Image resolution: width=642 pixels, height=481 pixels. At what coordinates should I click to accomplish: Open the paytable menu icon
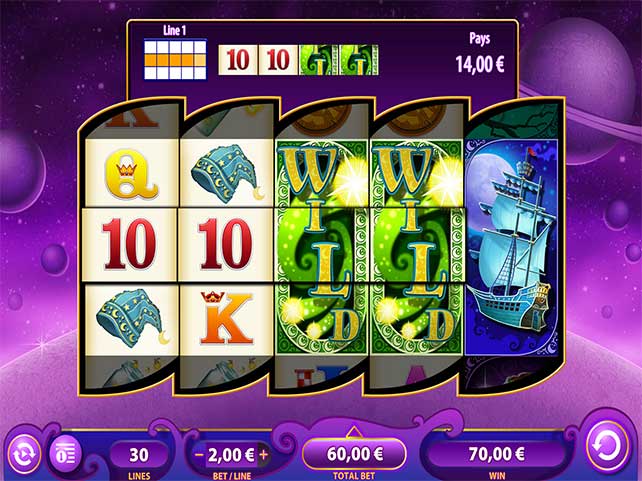coord(66,454)
